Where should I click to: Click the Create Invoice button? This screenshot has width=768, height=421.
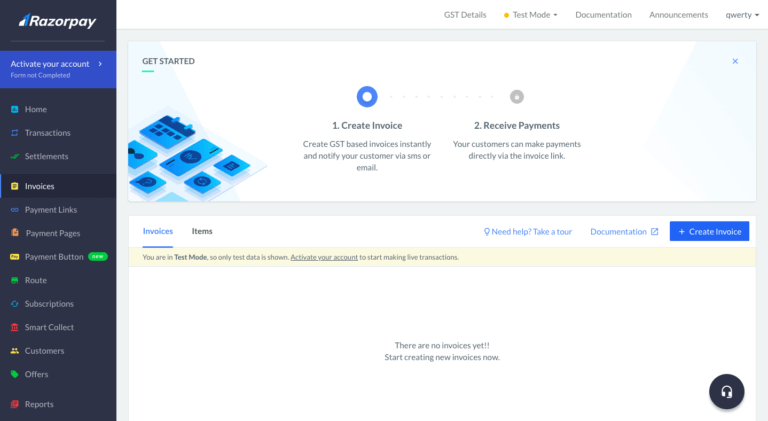click(709, 231)
